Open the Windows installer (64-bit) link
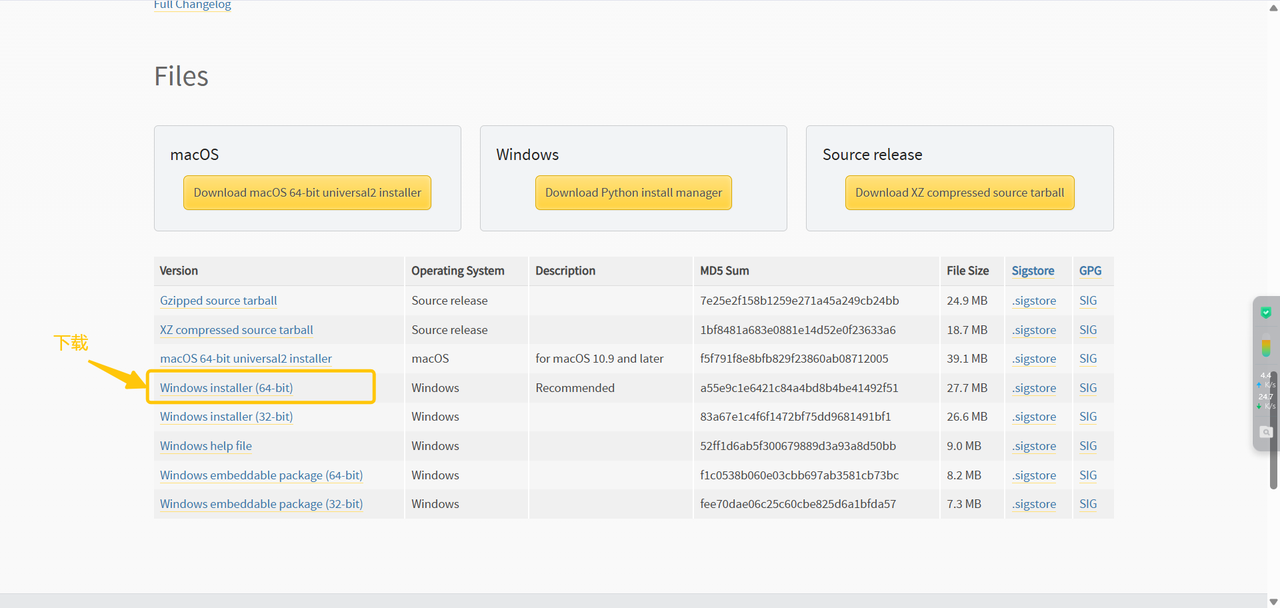Viewport: 1280px width, 608px height. 226,388
